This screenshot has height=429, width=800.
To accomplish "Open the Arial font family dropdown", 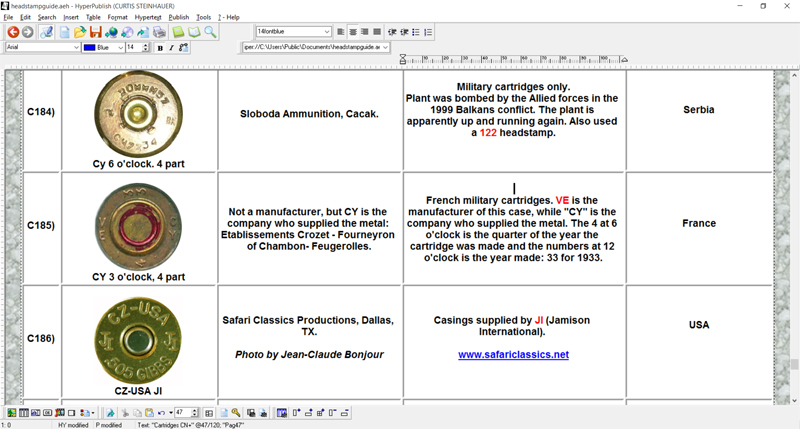I will pos(76,47).
